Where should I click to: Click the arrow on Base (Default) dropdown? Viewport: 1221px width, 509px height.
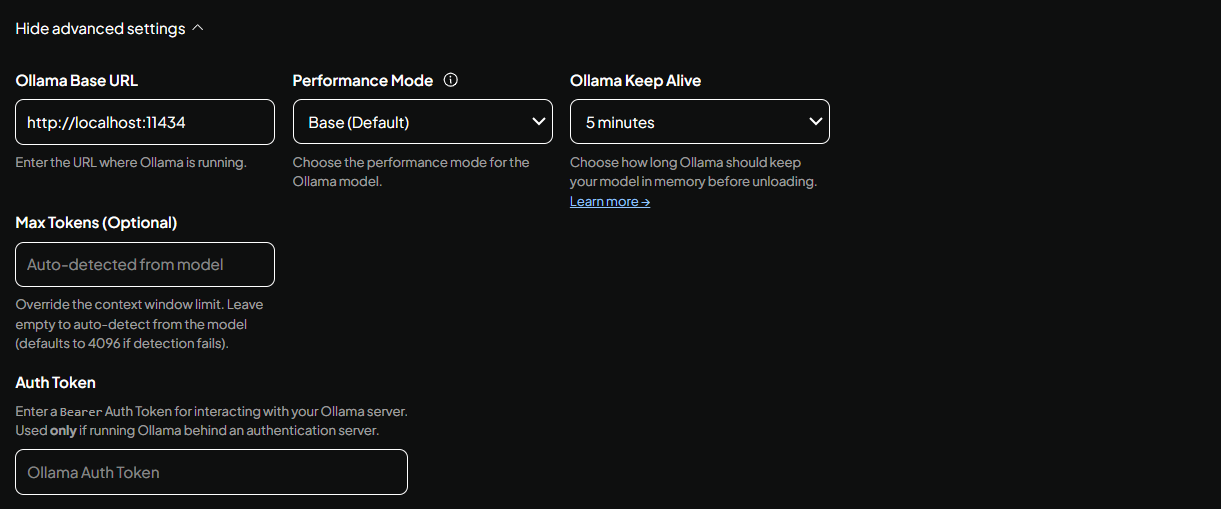(539, 122)
